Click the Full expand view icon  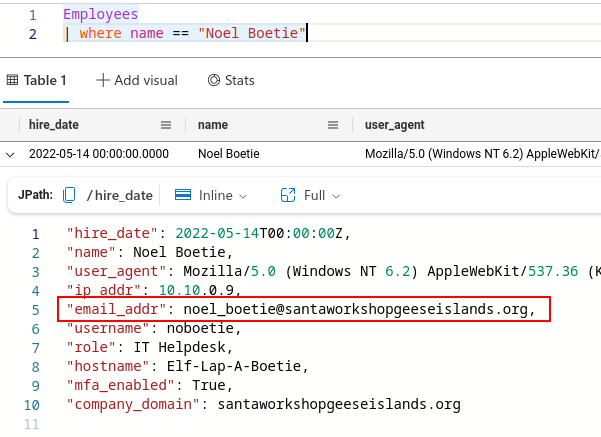[x=288, y=195]
